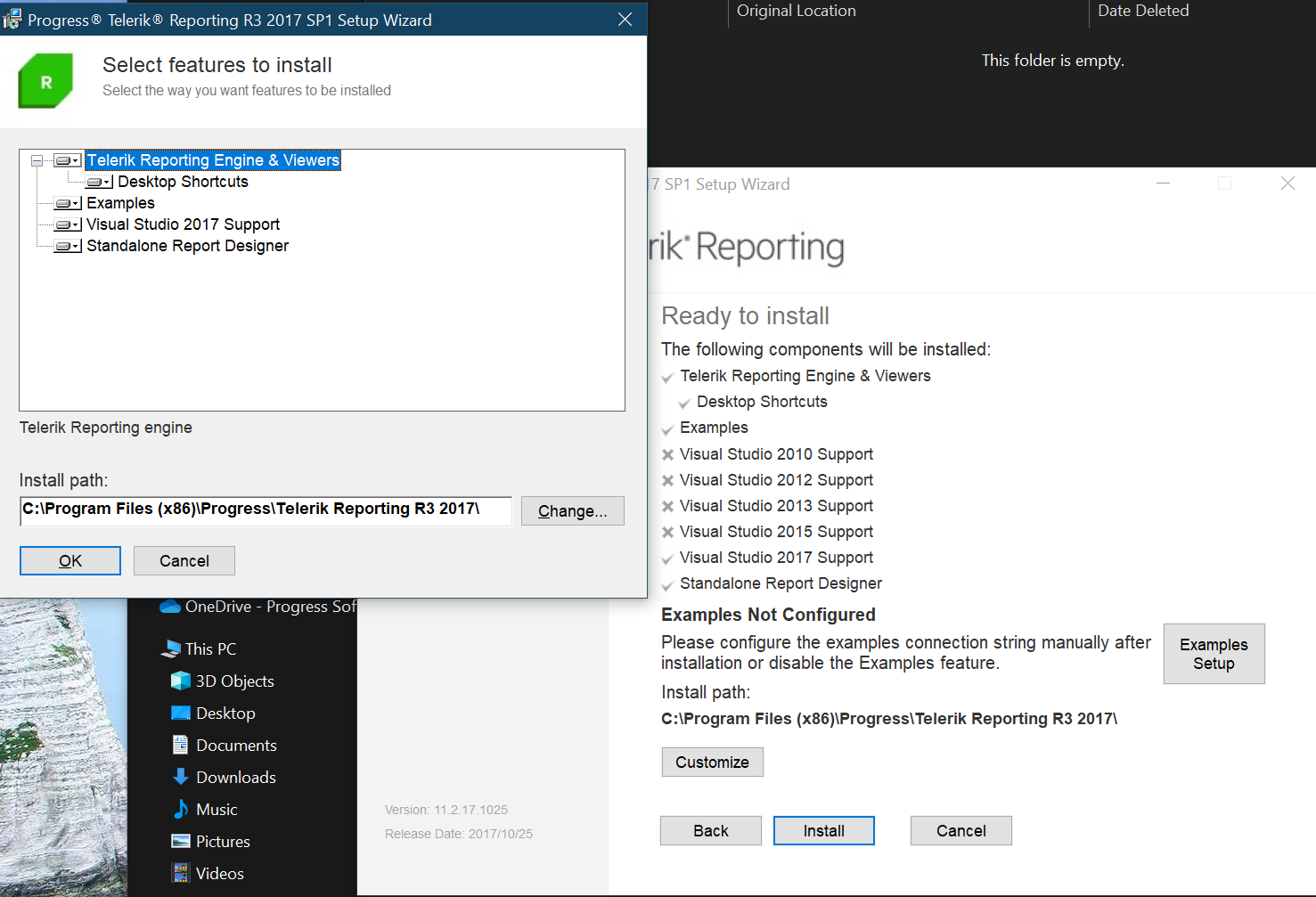Click checkmark icon beside Telerik Reporting Engine & Viewers
This screenshot has width=1316, height=897.
tap(667, 378)
